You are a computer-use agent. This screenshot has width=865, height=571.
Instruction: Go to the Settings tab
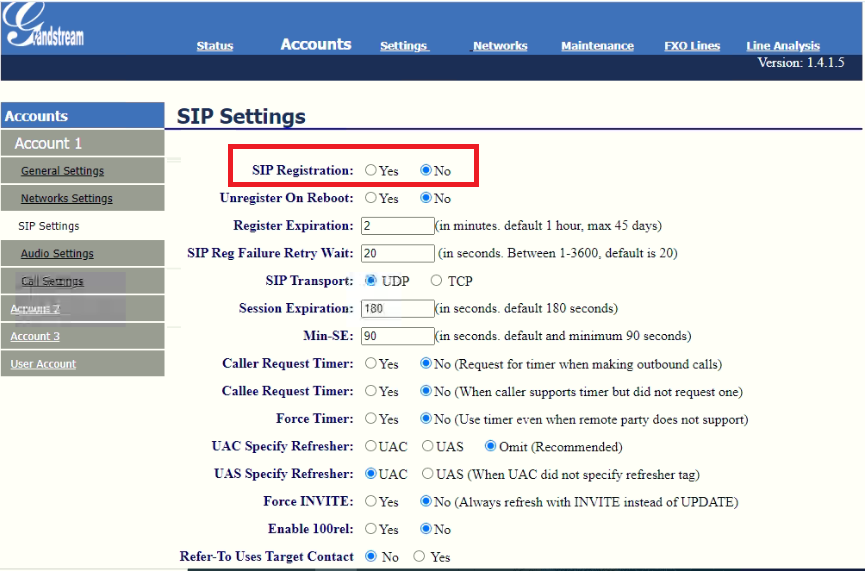(x=404, y=46)
